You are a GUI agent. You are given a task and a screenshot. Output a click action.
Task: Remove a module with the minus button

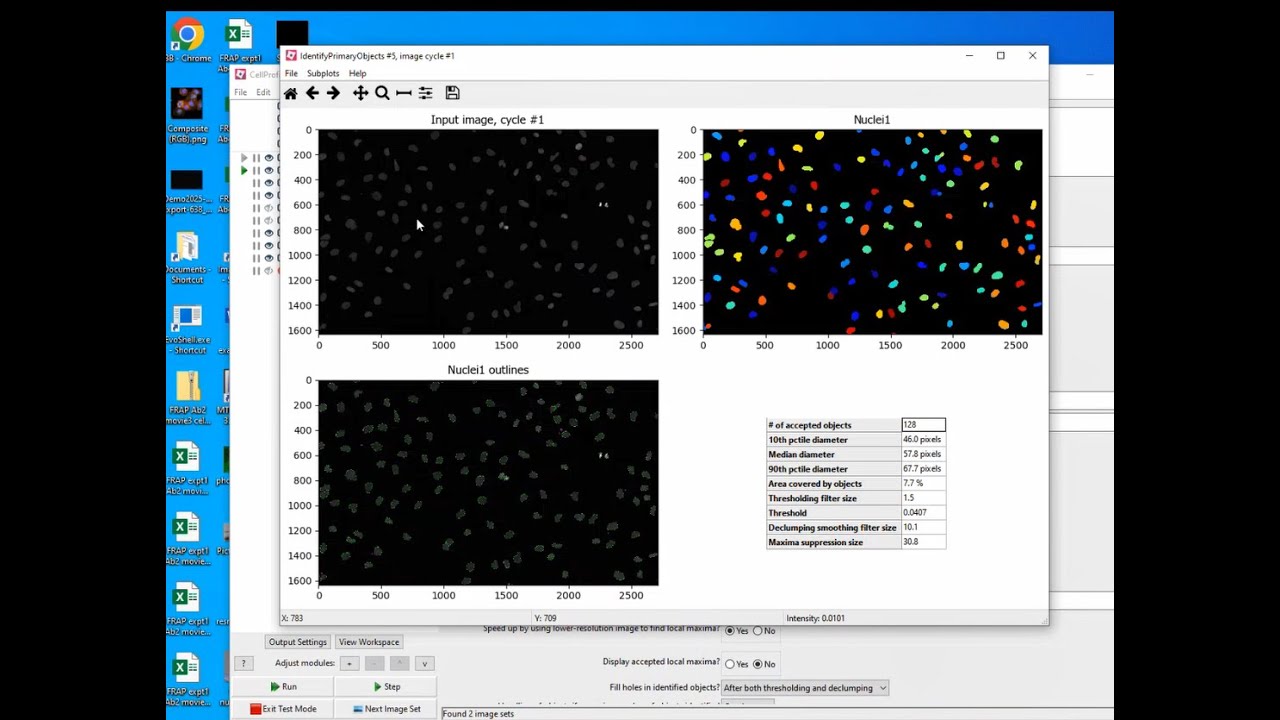coord(374,663)
